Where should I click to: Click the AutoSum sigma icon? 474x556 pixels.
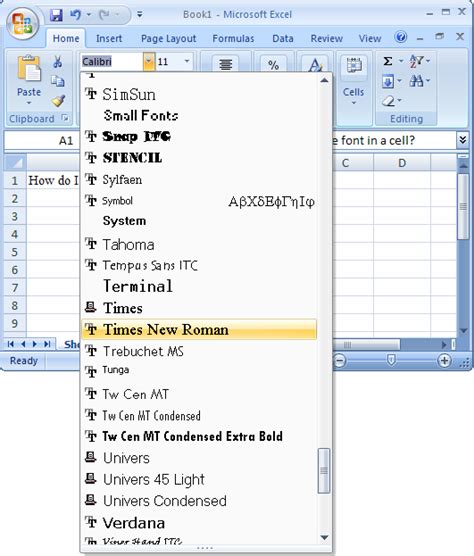point(388,61)
